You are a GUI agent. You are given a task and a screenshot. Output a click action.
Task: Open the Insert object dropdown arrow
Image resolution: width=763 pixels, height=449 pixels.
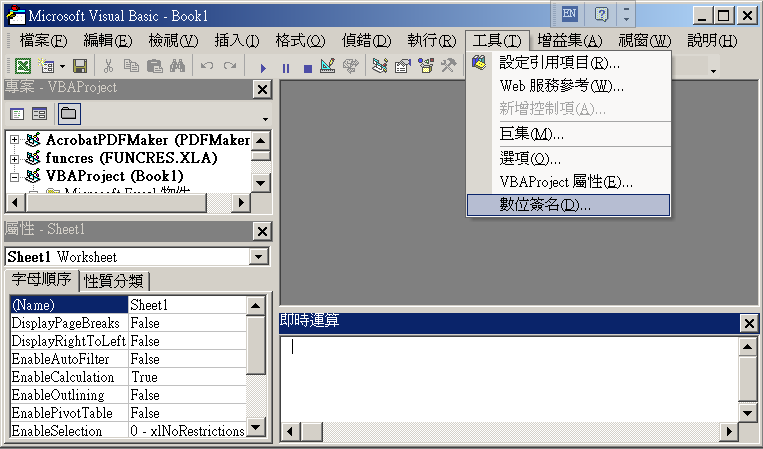(62, 66)
